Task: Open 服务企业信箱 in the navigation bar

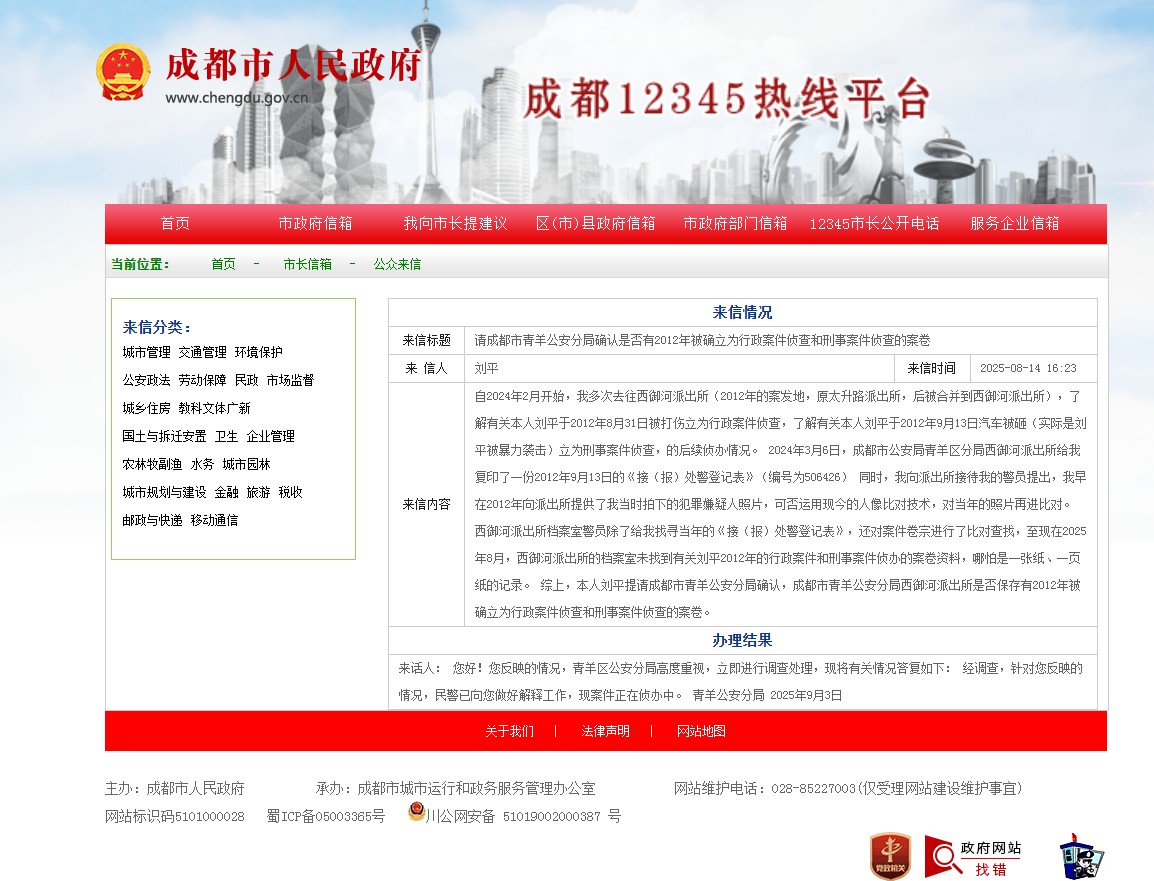Action: tap(1014, 224)
